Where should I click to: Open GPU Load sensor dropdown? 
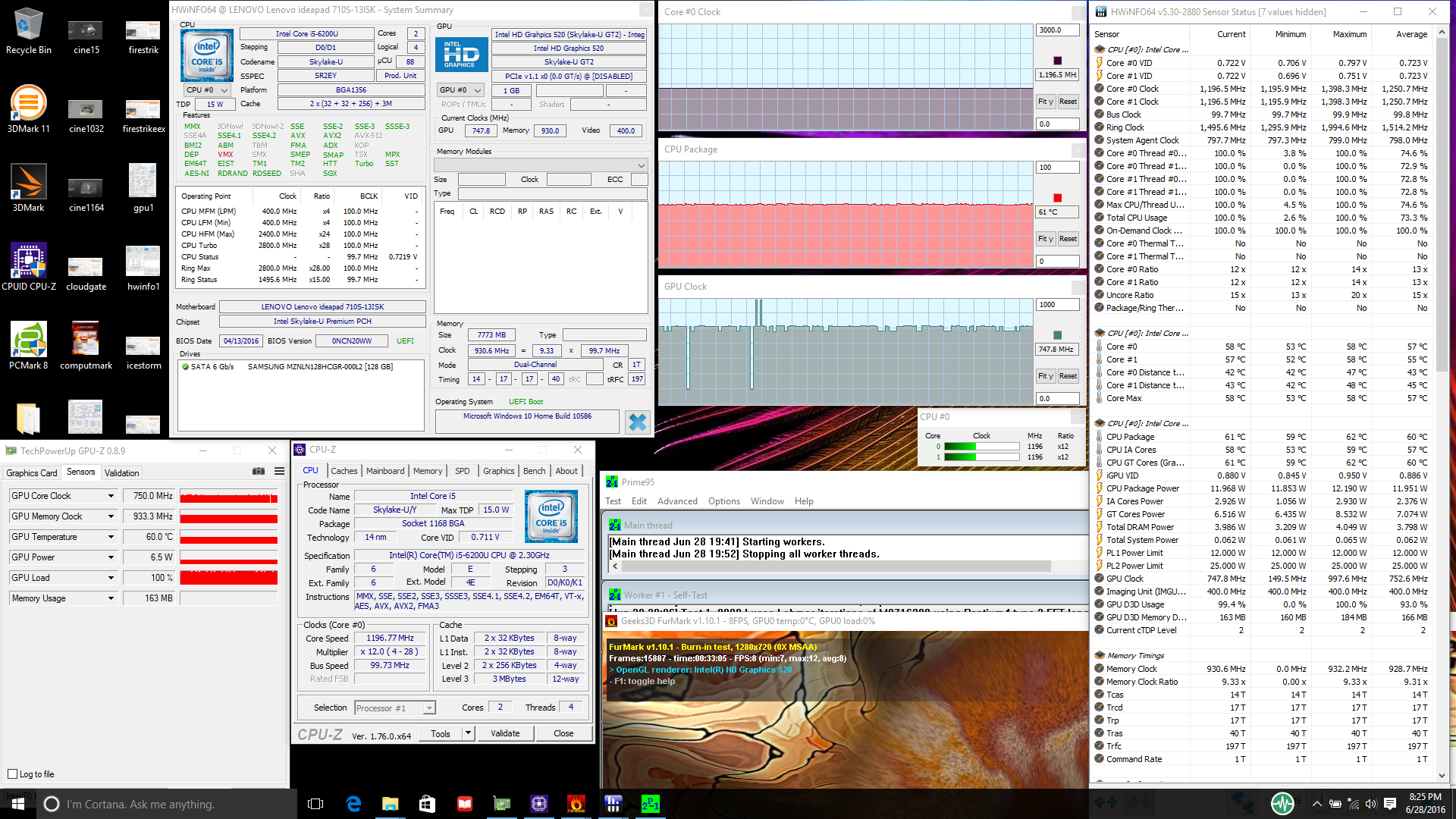[111, 578]
